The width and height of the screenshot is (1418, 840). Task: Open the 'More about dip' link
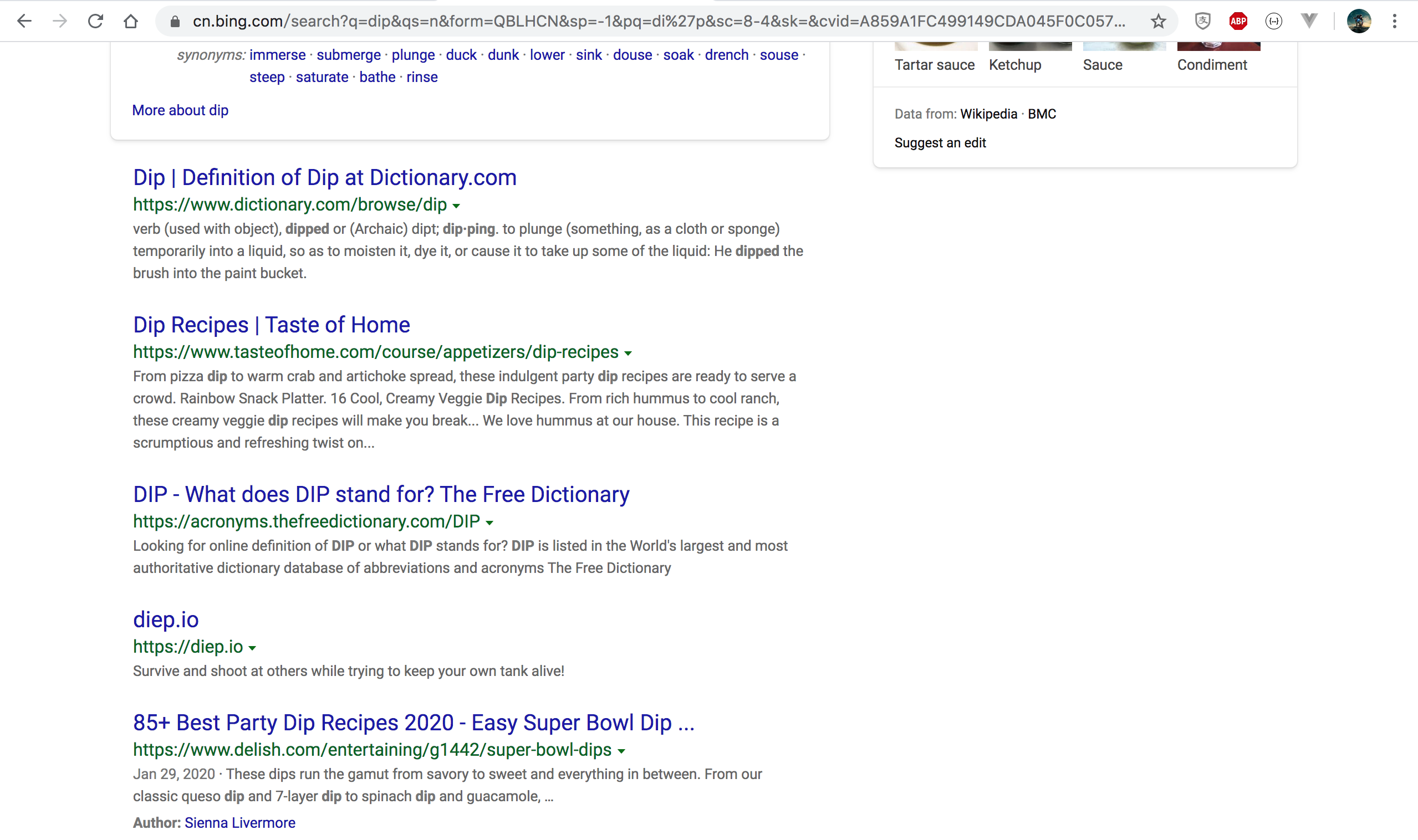coord(180,110)
